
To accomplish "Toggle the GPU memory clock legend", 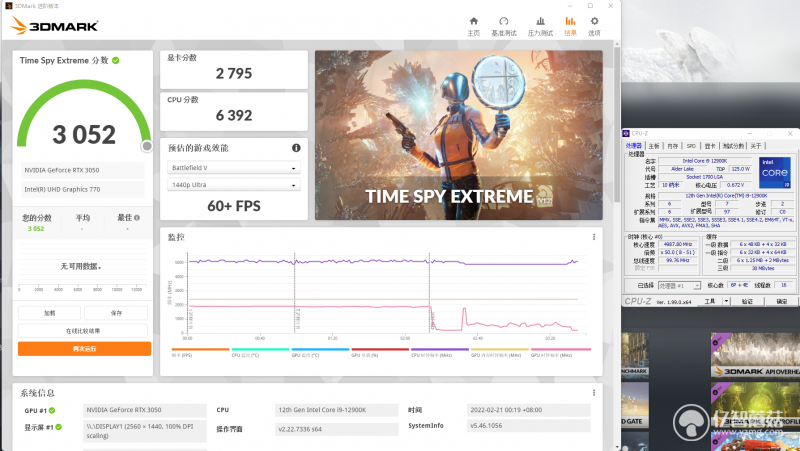I will [499, 352].
